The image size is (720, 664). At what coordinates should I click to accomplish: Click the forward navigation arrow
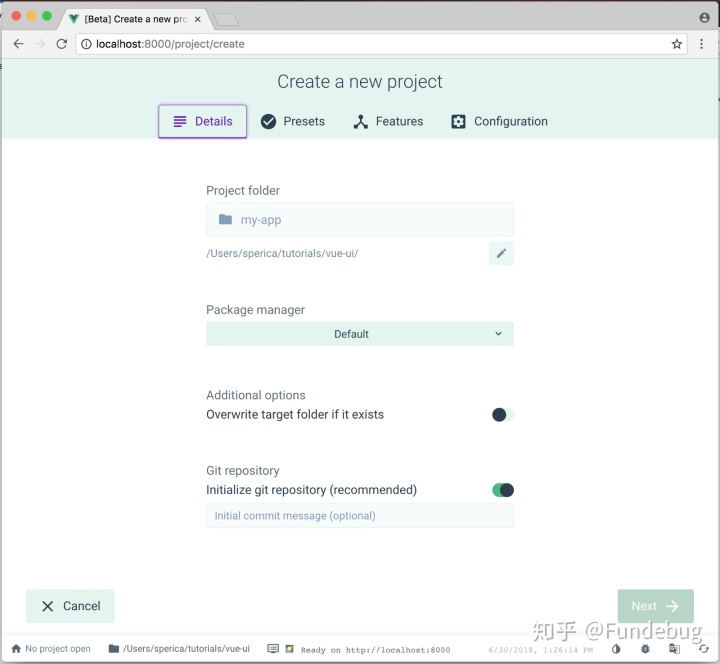click(40, 44)
